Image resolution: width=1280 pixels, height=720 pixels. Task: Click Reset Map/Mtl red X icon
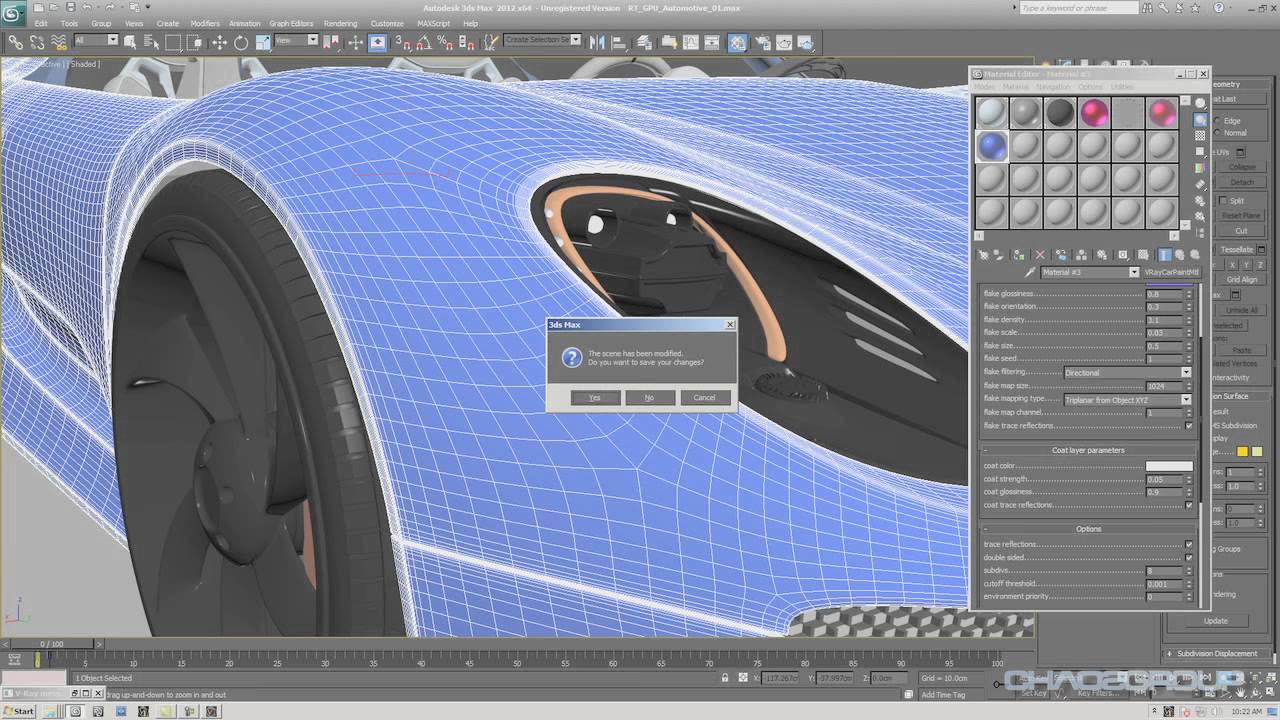pos(1039,255)
